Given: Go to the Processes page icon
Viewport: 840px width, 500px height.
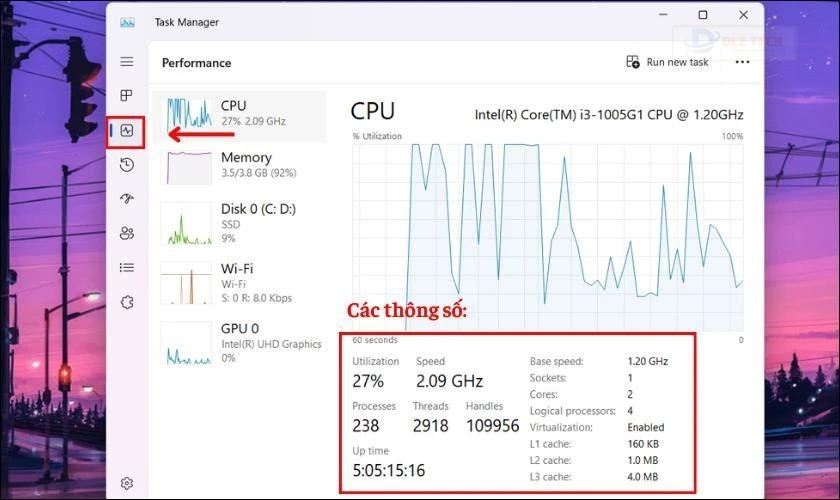Looking at the screenshot, I should [126, 95].
